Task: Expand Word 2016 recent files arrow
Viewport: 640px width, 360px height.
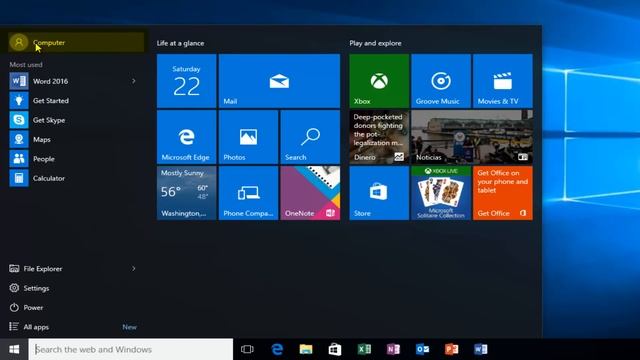Action: 134,81
